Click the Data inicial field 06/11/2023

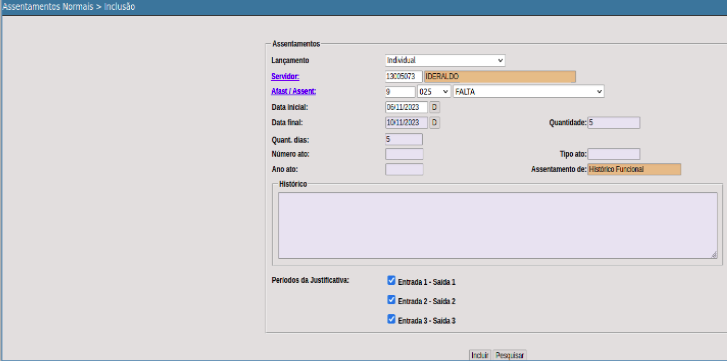click(x=406, y=107)
